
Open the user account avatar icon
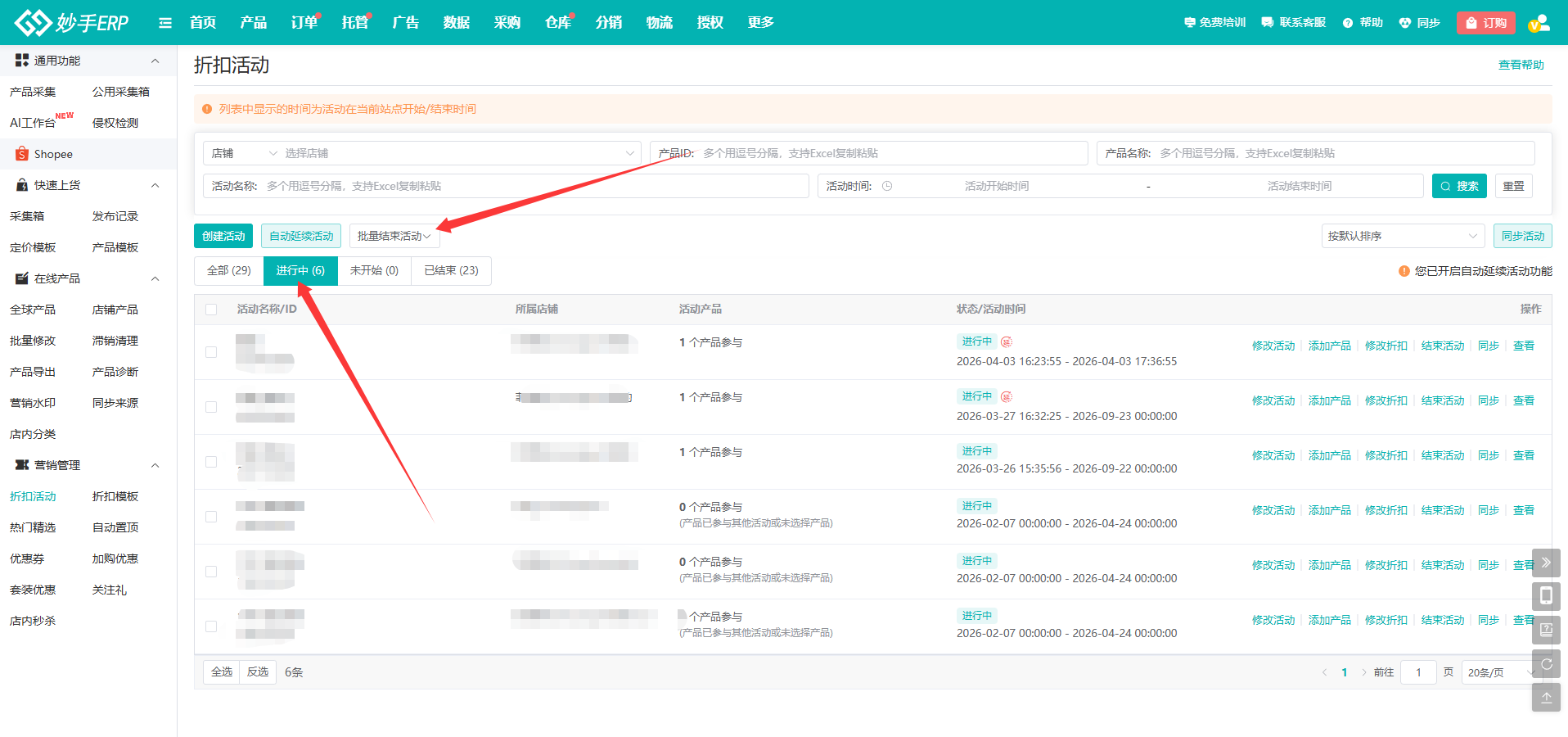1539,23
